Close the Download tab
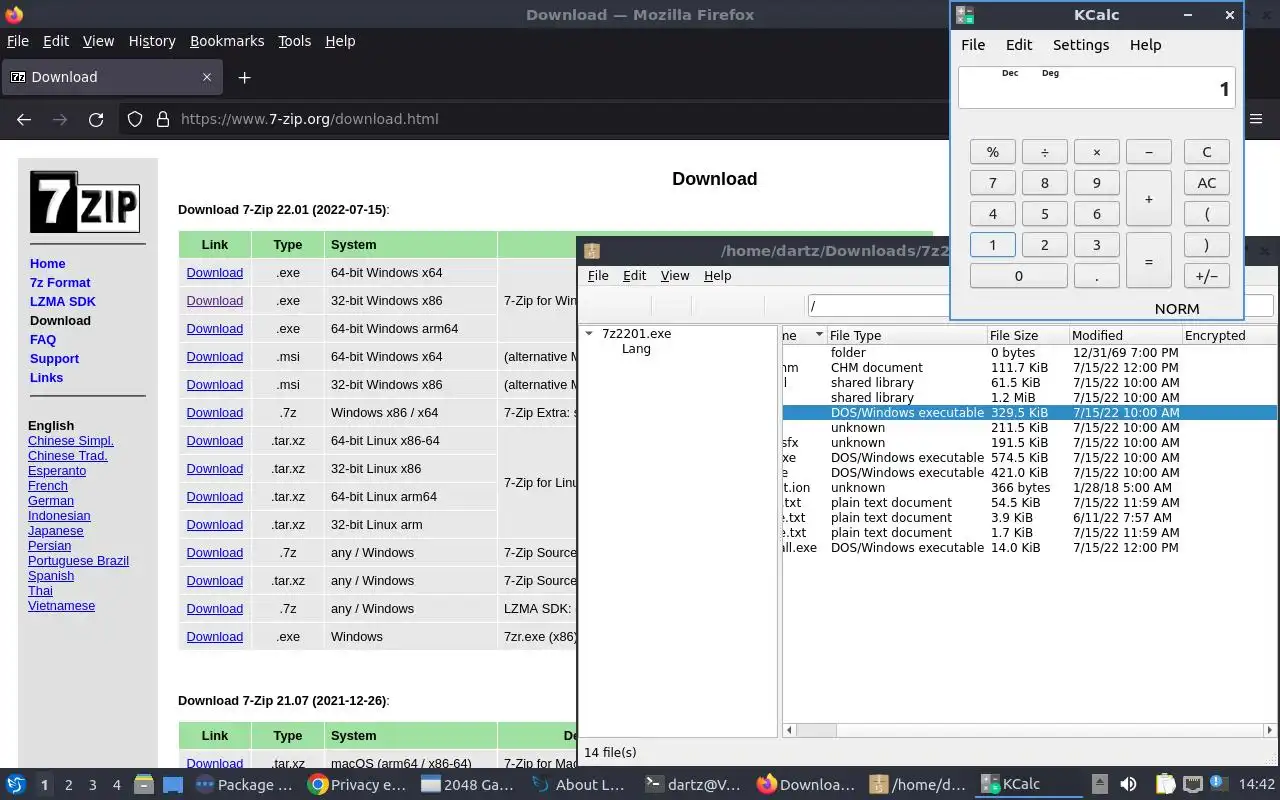 pyautogui.click(x=208, y=77)
